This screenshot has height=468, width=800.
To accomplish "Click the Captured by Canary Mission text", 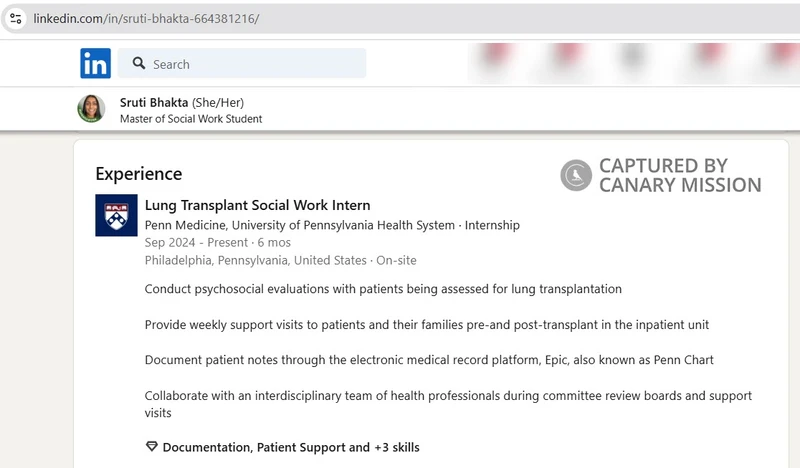I will coord(679,175).
